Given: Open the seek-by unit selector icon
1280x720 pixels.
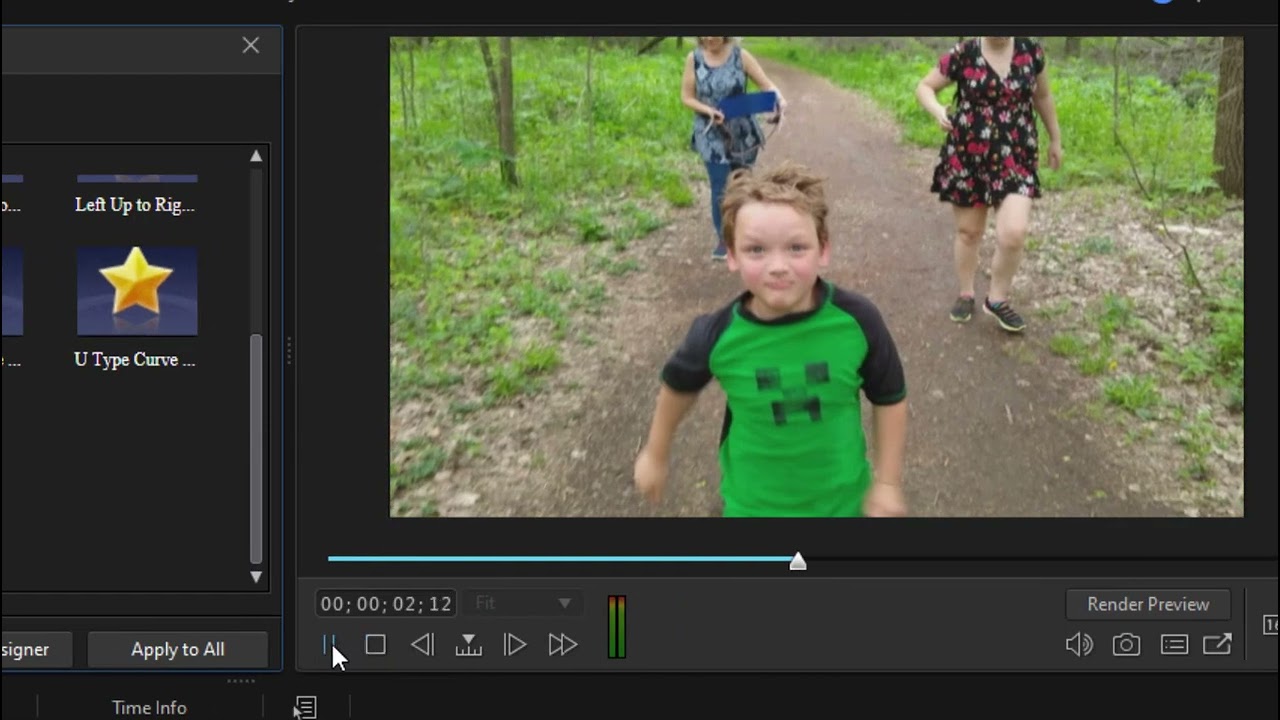Looking at the screenshot, I should pyautogui.click(x=468, y=645).
